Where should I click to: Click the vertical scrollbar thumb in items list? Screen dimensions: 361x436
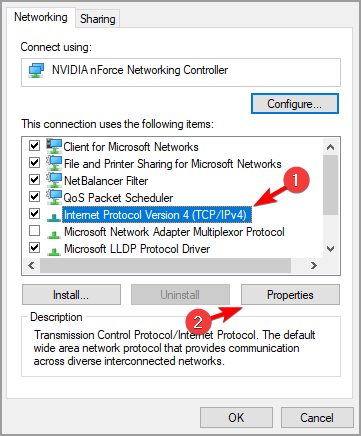point(330,185)
